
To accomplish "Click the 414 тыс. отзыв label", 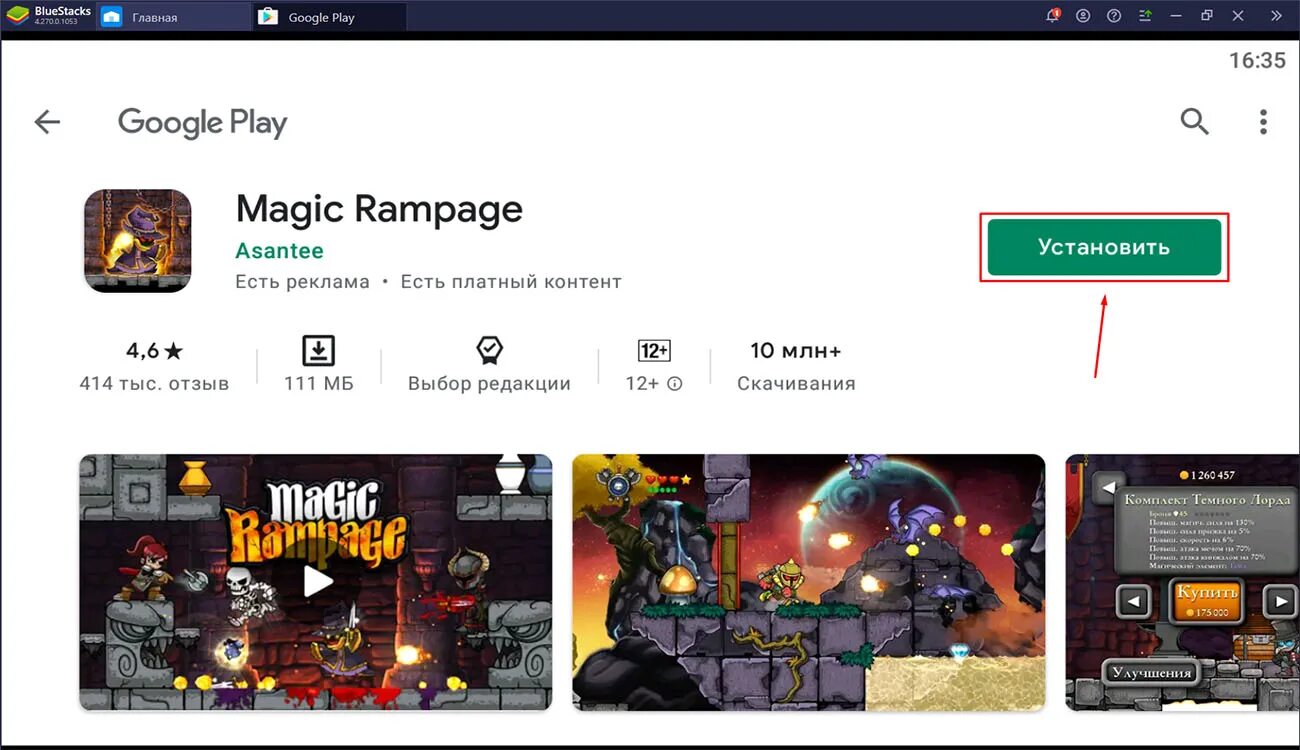I will (154, 383).
